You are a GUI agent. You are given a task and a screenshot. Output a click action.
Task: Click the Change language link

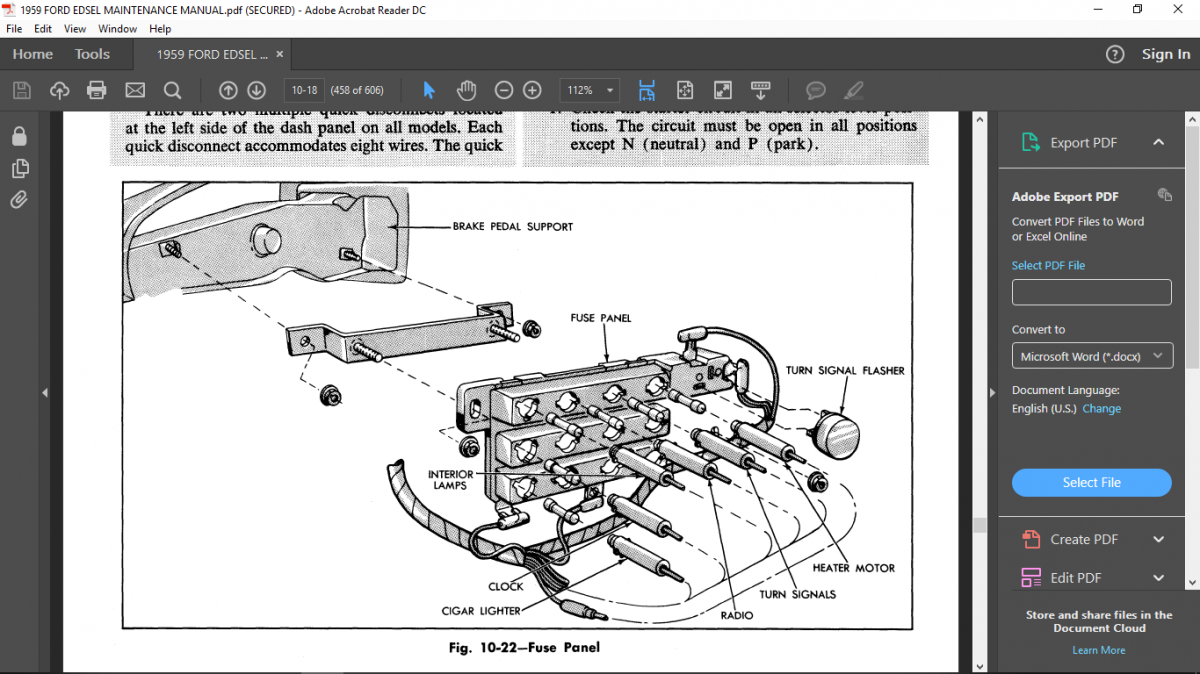pos(1101,408)
